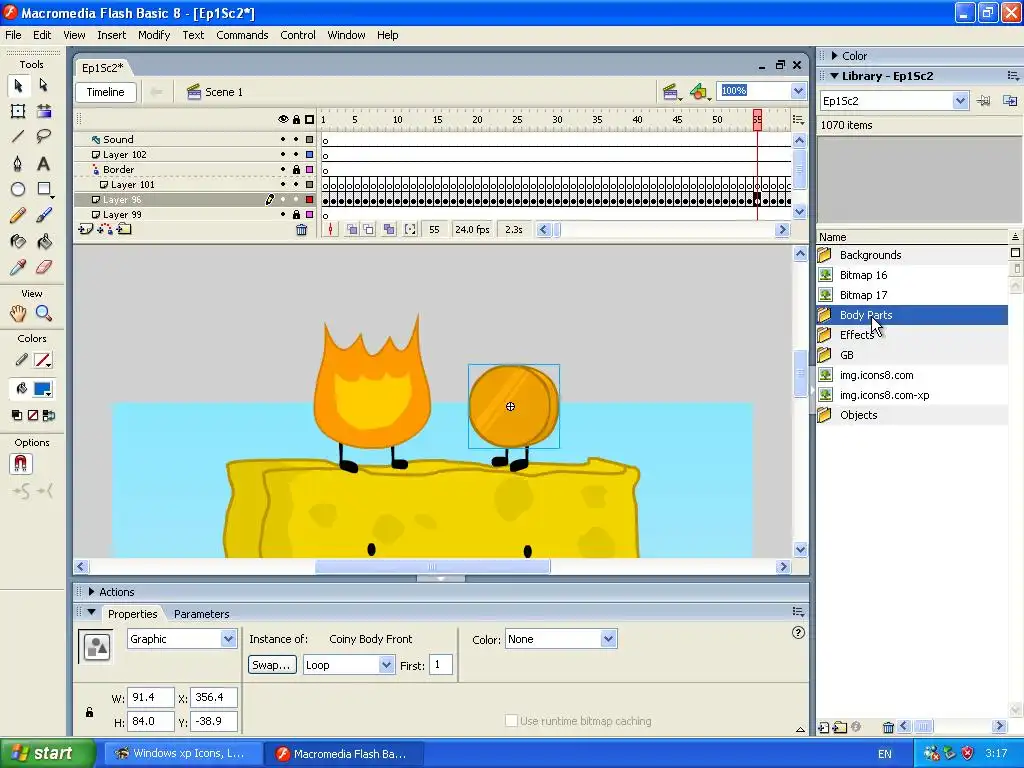
Task: Click the Timeline toggle button
Action: 106,92
